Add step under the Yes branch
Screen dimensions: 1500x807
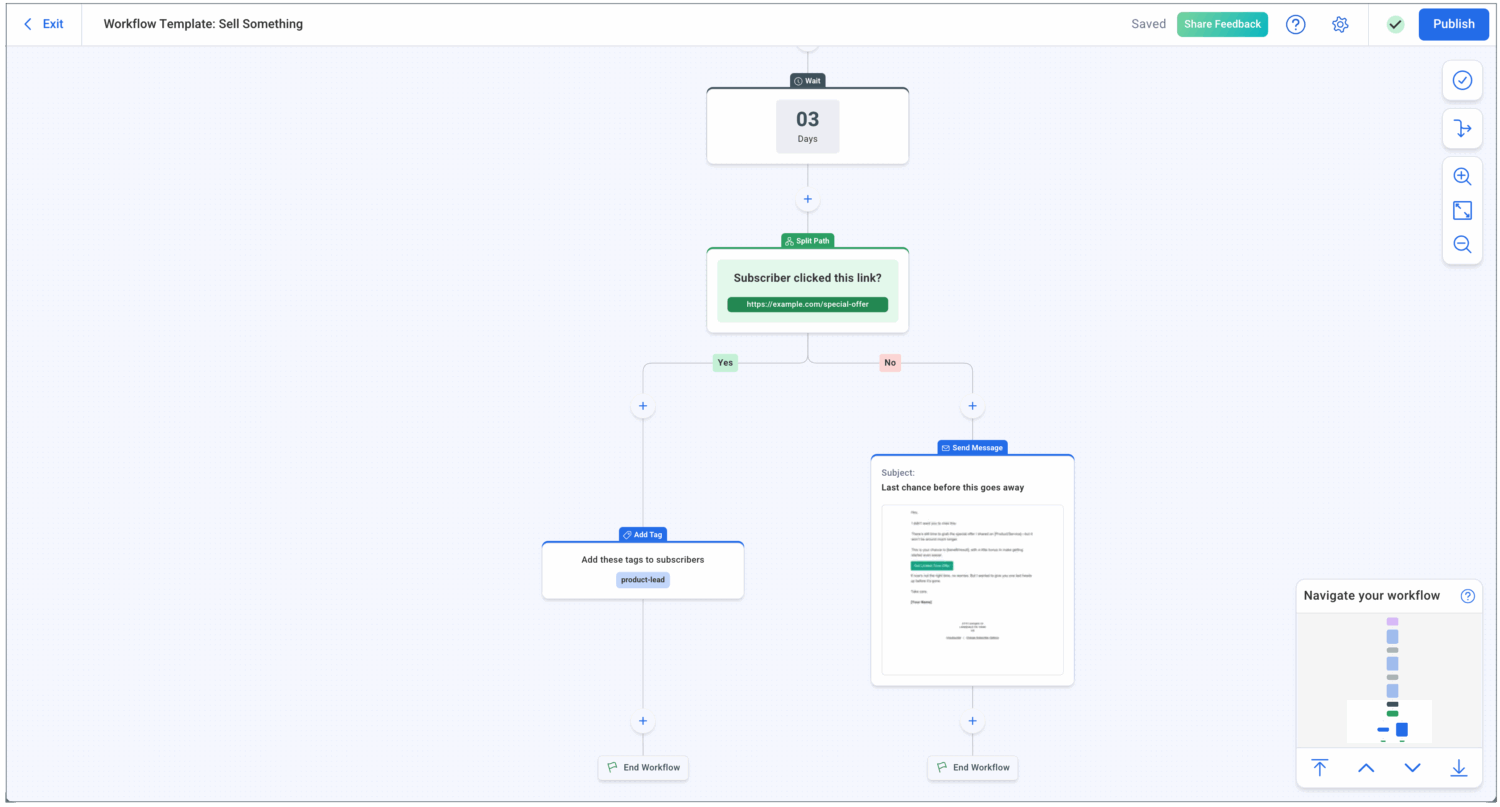[x=642, y=407]
